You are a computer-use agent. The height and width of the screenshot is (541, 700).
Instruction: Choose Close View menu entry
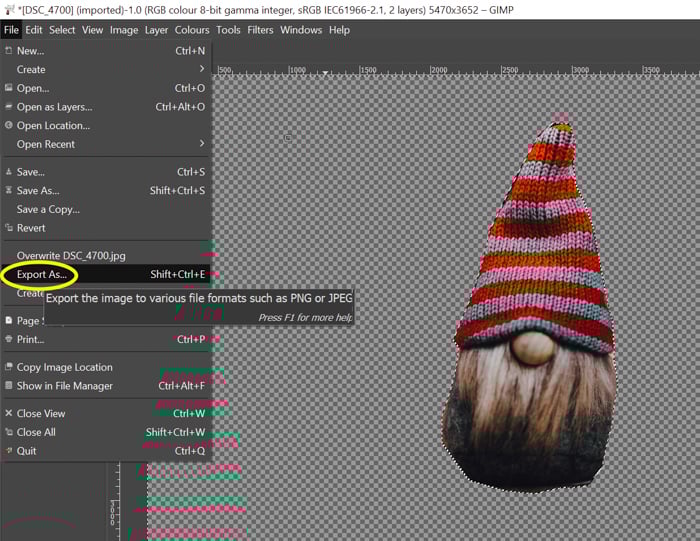point(105,413)
